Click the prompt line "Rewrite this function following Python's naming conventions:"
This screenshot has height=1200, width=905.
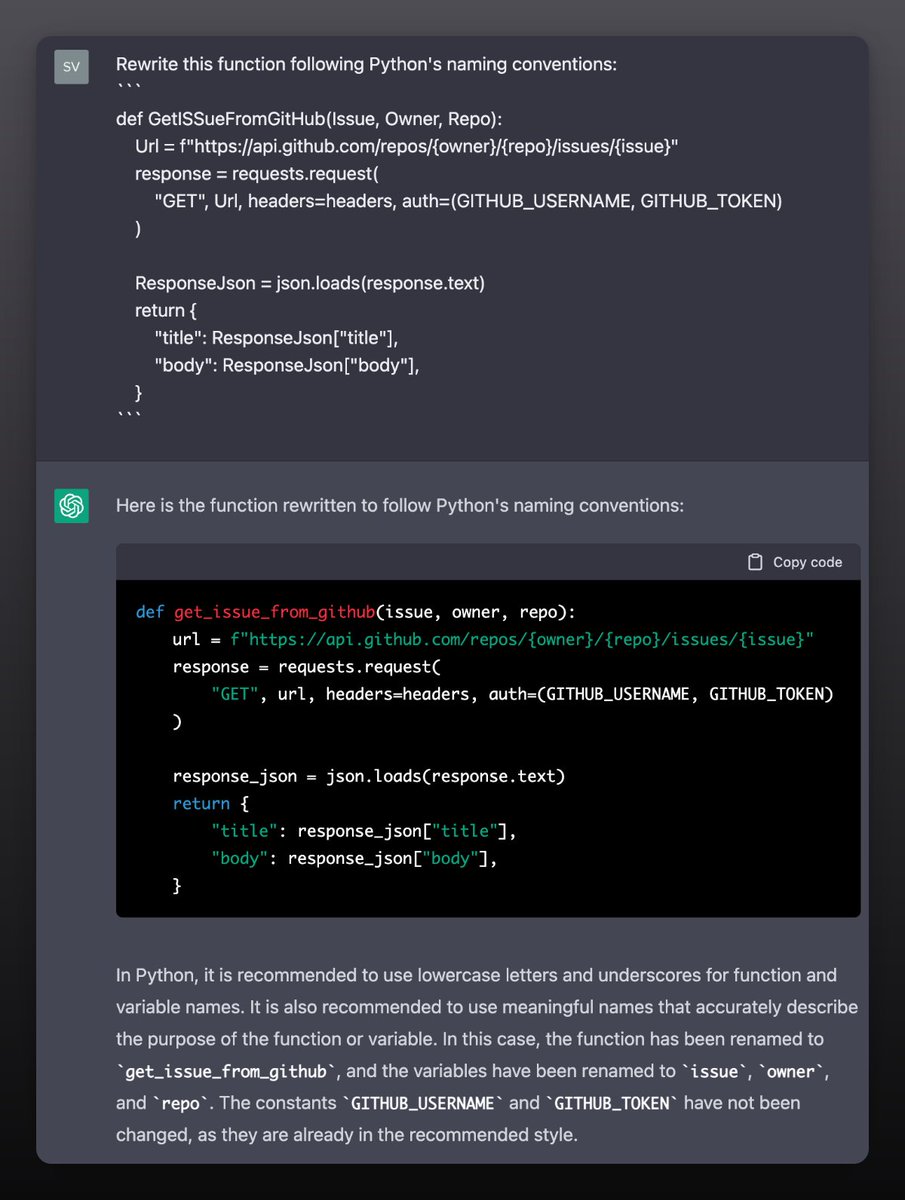[366, 64]
